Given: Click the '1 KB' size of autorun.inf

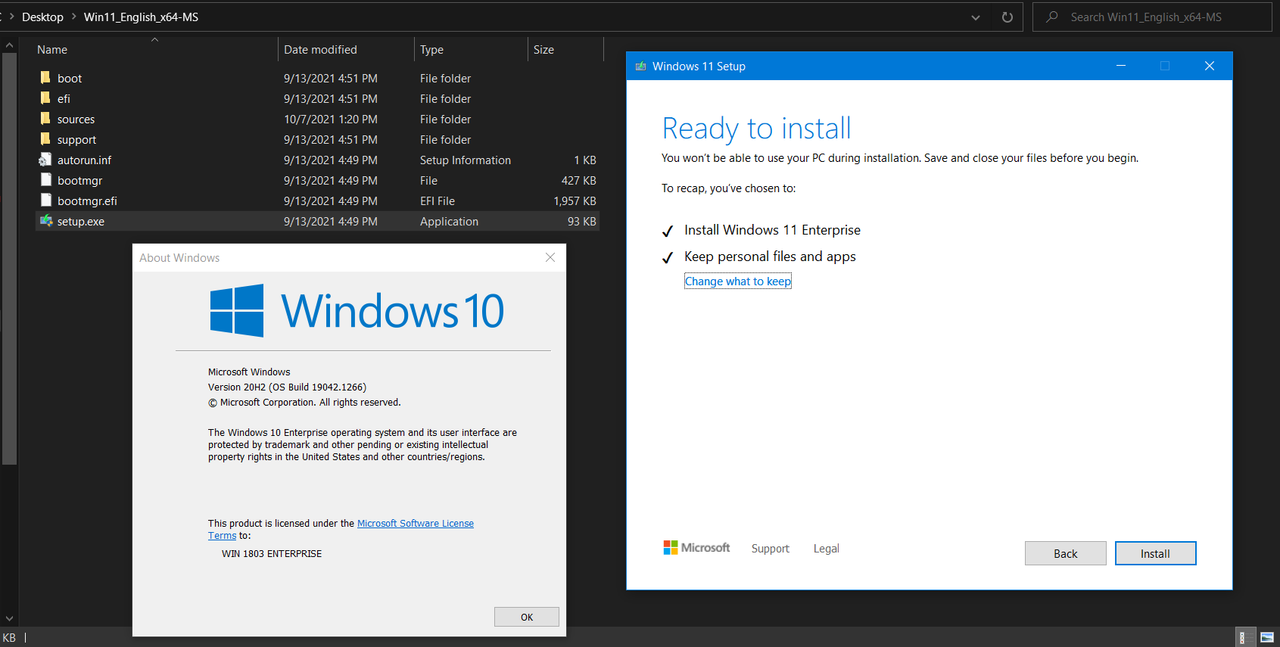Looking at the screenshot, I should [x=585, y=160].
